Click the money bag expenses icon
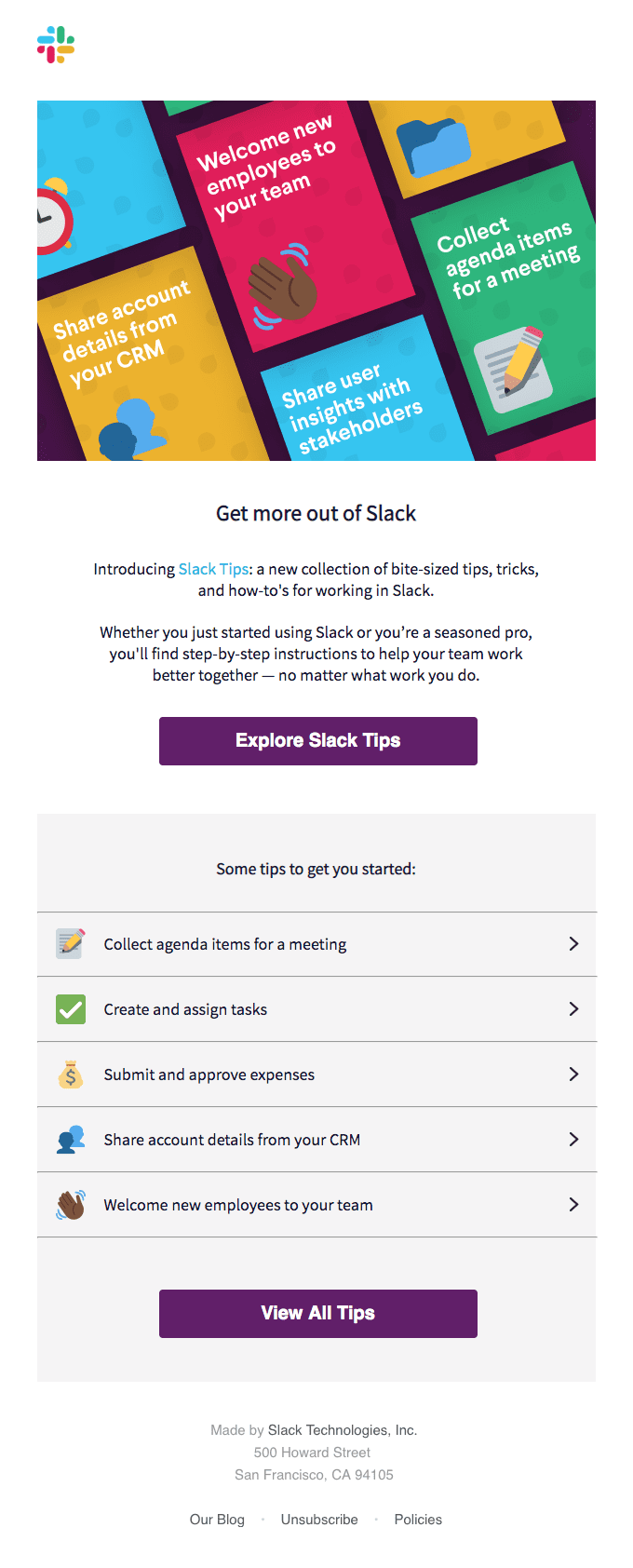This screenshot has width=633, height=1568. tap(71, 1075)
